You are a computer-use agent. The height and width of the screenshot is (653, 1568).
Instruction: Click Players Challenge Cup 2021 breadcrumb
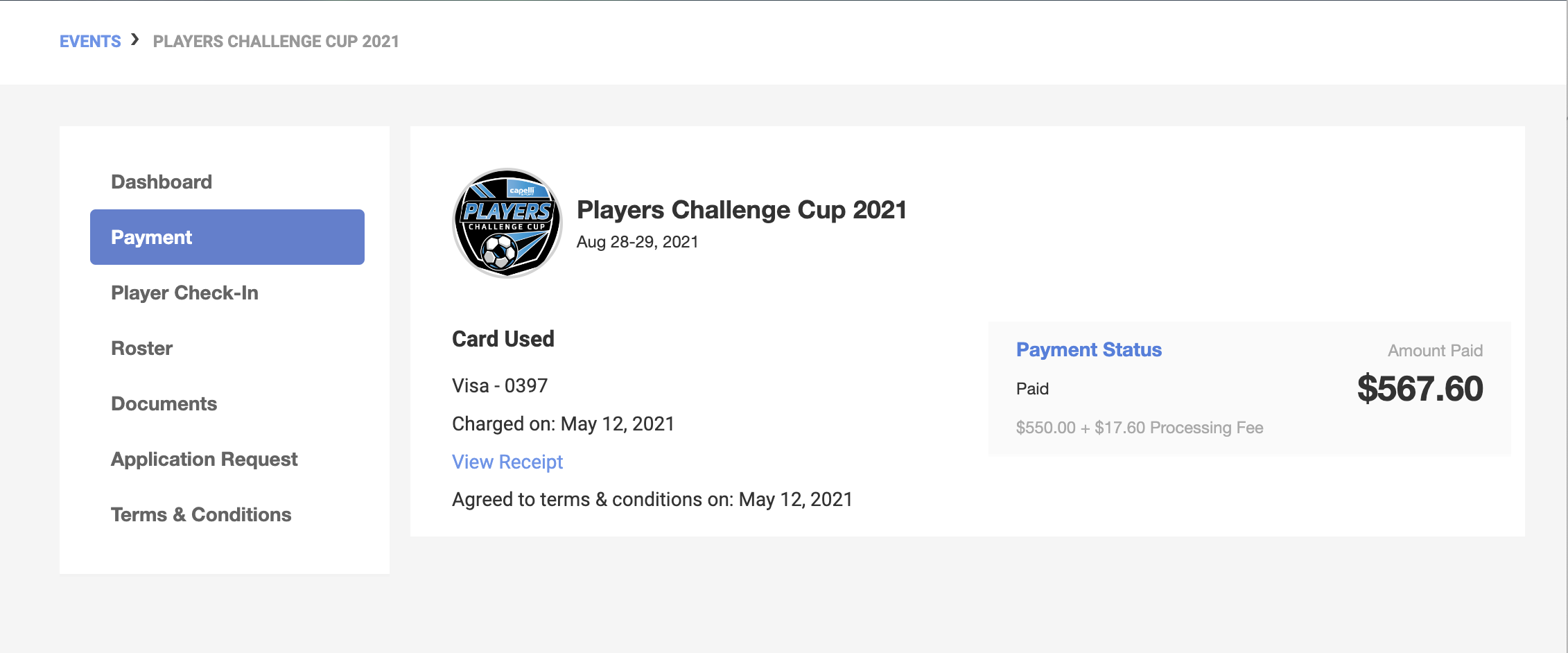click(276, 42)
